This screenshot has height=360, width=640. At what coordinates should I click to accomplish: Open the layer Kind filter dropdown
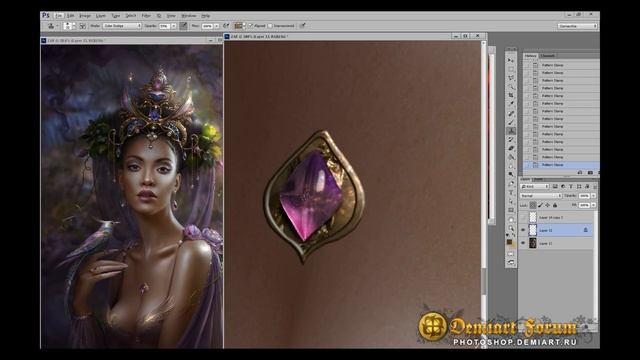point(534,186)
